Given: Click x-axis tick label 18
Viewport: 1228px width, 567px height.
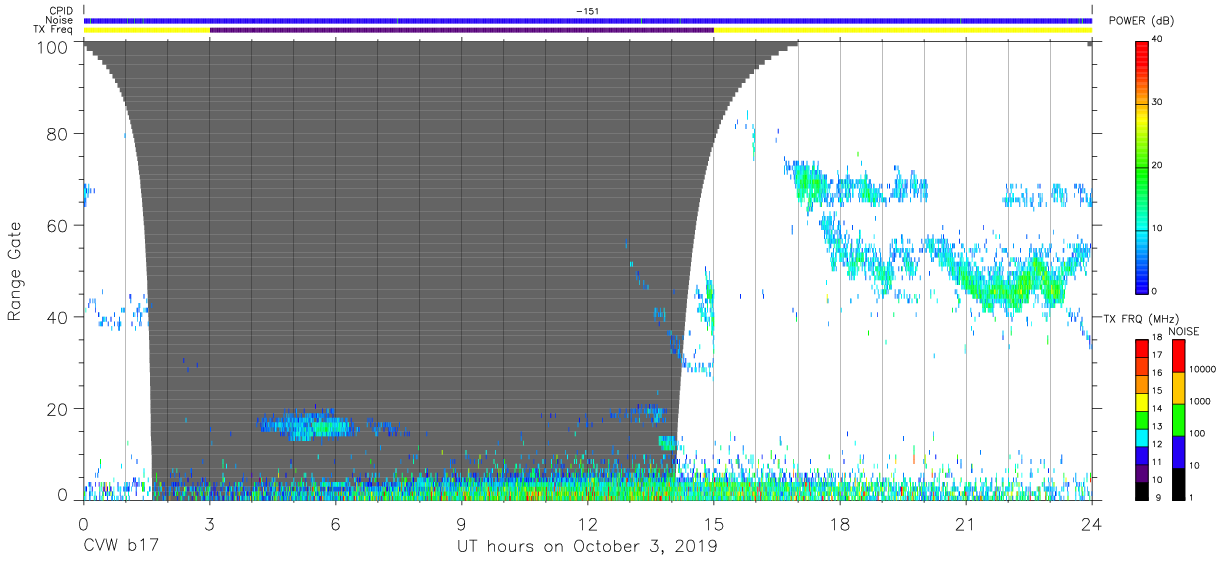Looking at the screenshot, I should point(840,523).
